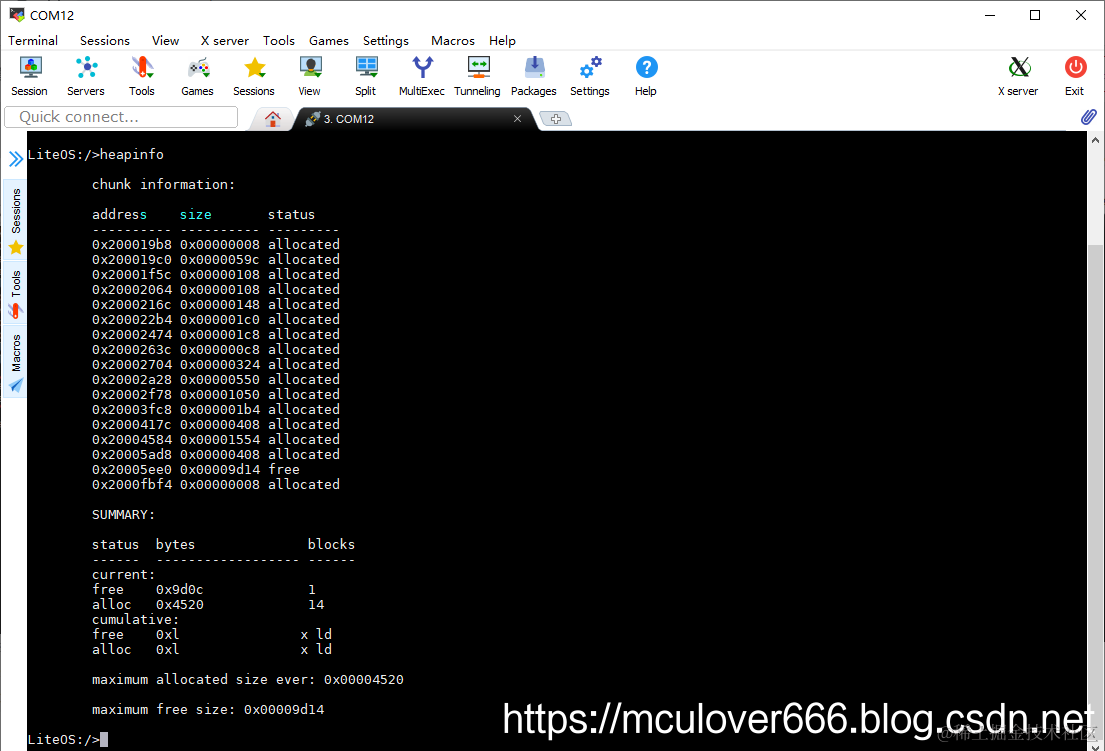The image size is (1105, 751).
Task: Open a new tab with plus icon
Action: point(556,119)
